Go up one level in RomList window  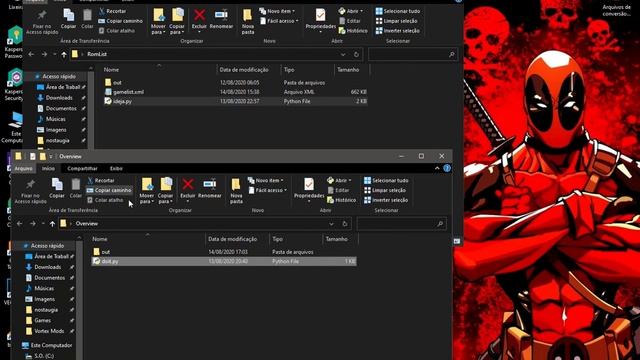[64, 54]
